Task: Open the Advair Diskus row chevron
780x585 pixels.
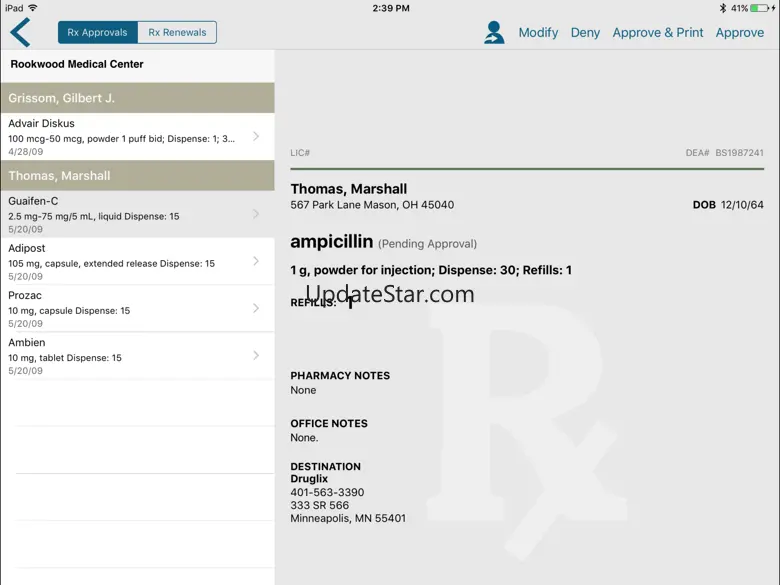Action: point(256,136)
